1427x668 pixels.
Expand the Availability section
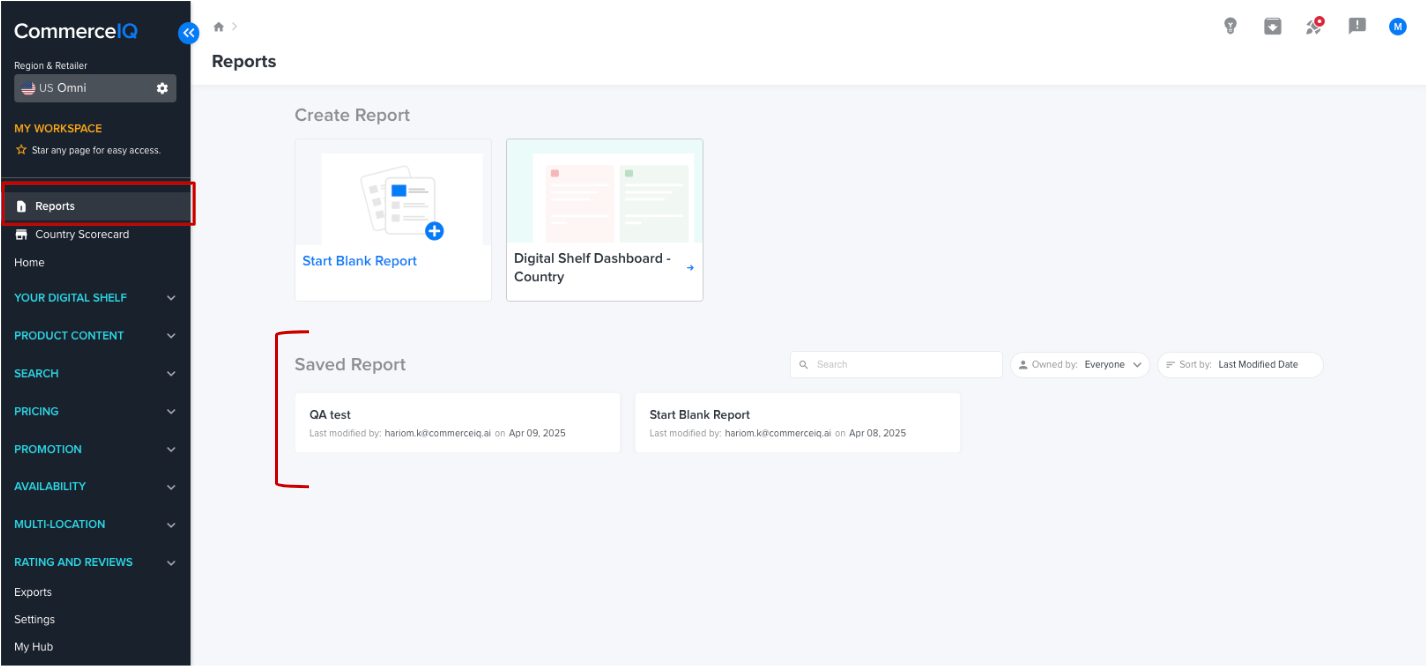95,486
